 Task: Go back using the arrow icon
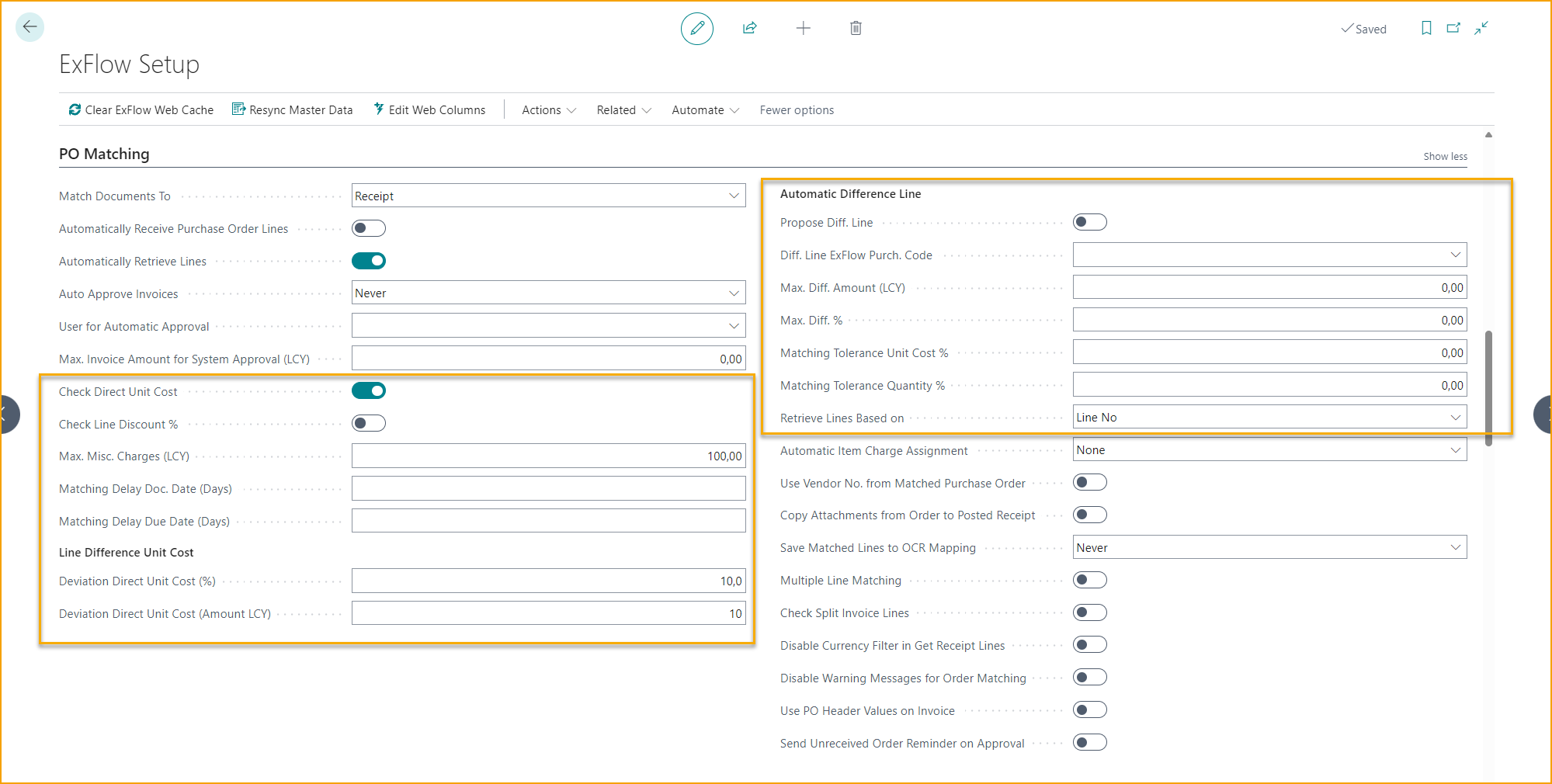[x=30, y=27]
